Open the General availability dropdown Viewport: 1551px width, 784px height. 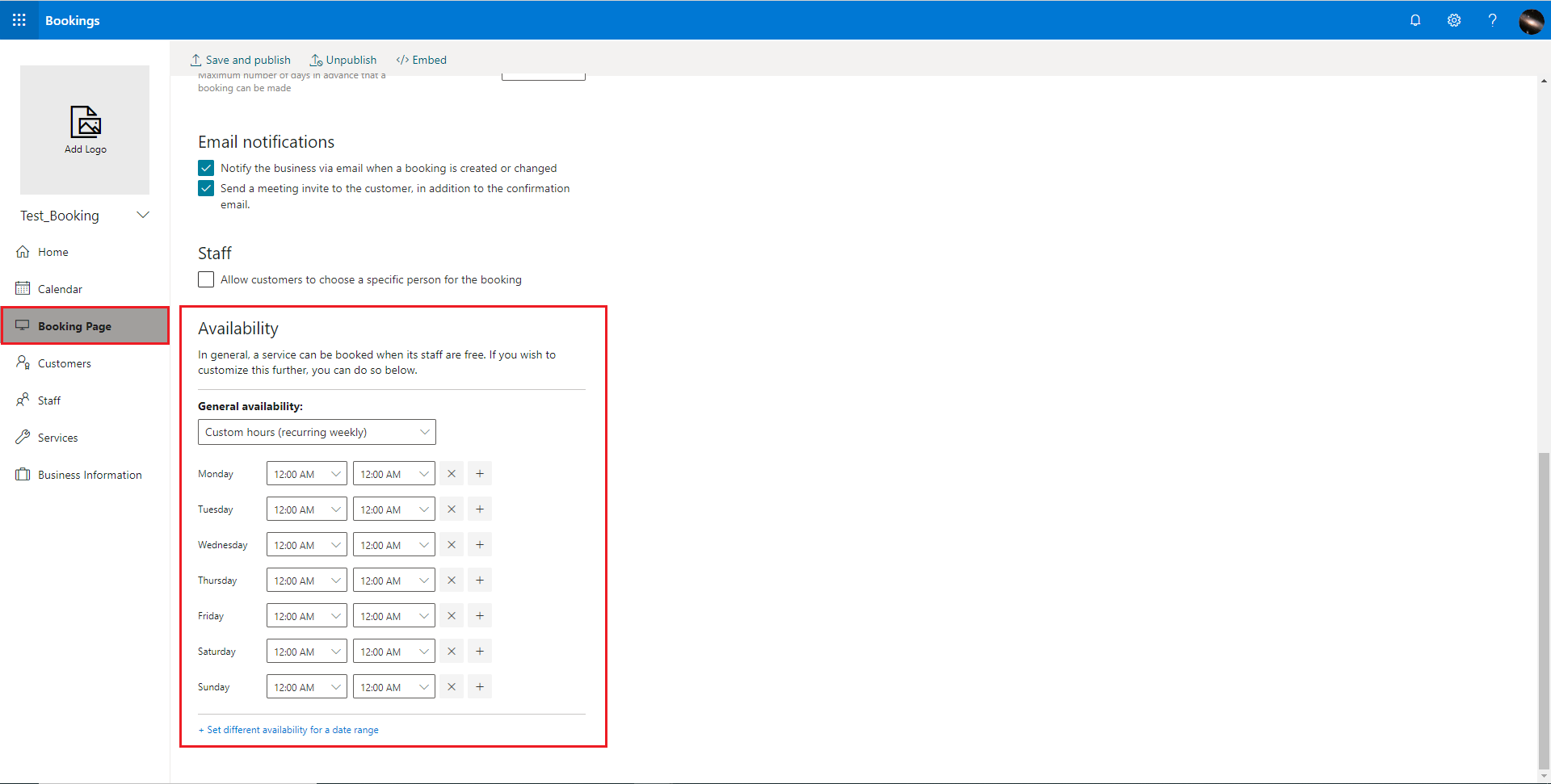(317, 432)
